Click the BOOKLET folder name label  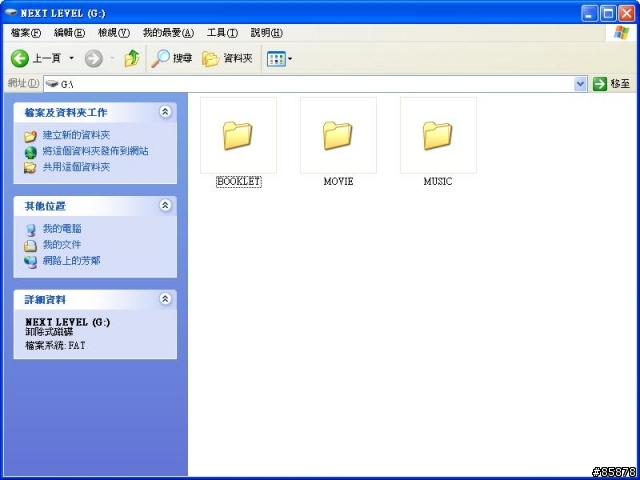238,182
